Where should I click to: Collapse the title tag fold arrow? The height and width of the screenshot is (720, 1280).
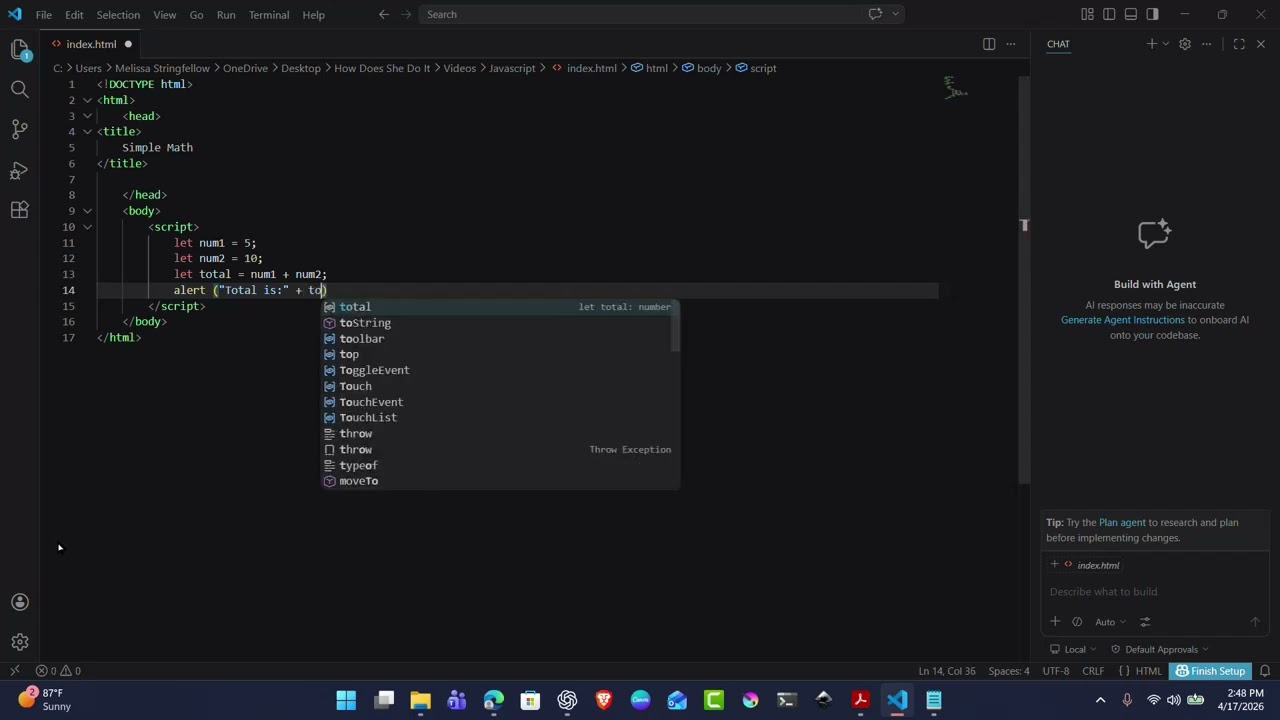pyautogui.click(x=87, y=131)
